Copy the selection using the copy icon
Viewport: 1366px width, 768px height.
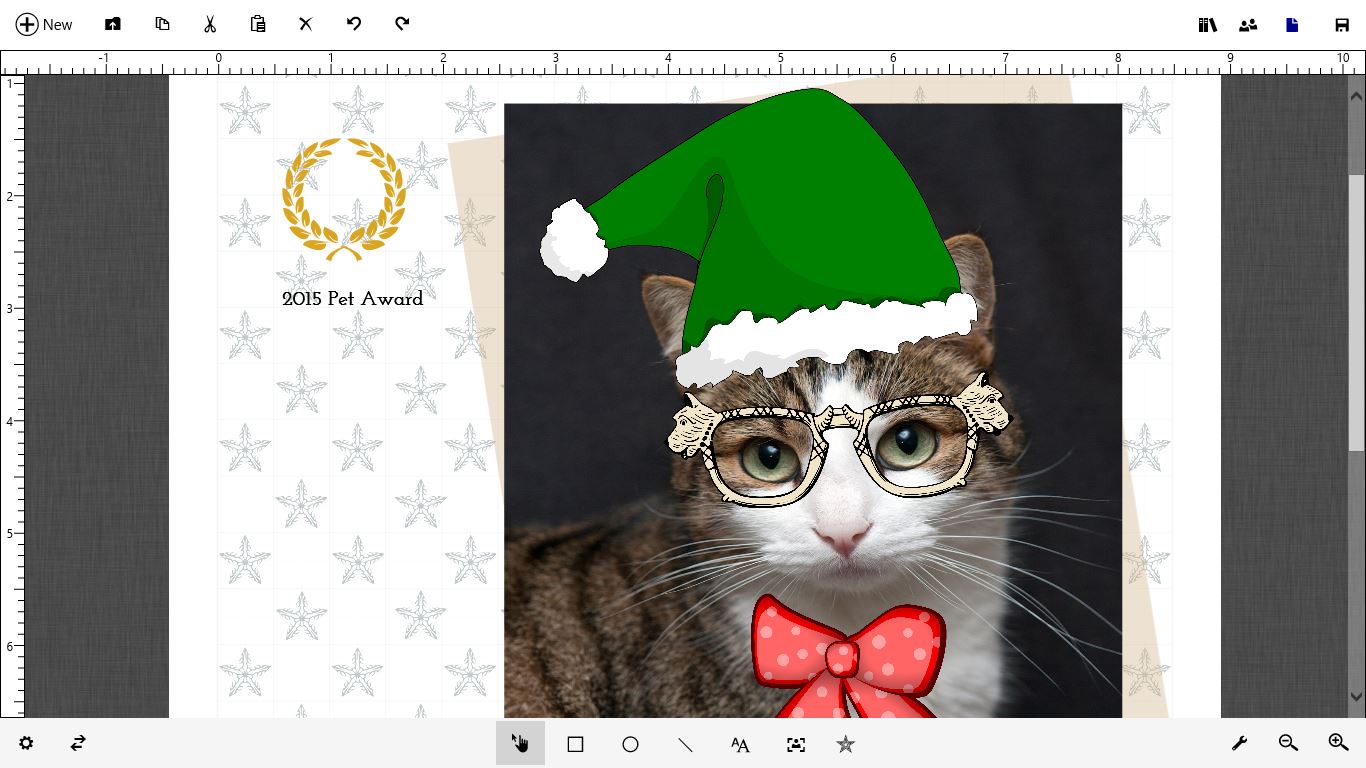162,24
